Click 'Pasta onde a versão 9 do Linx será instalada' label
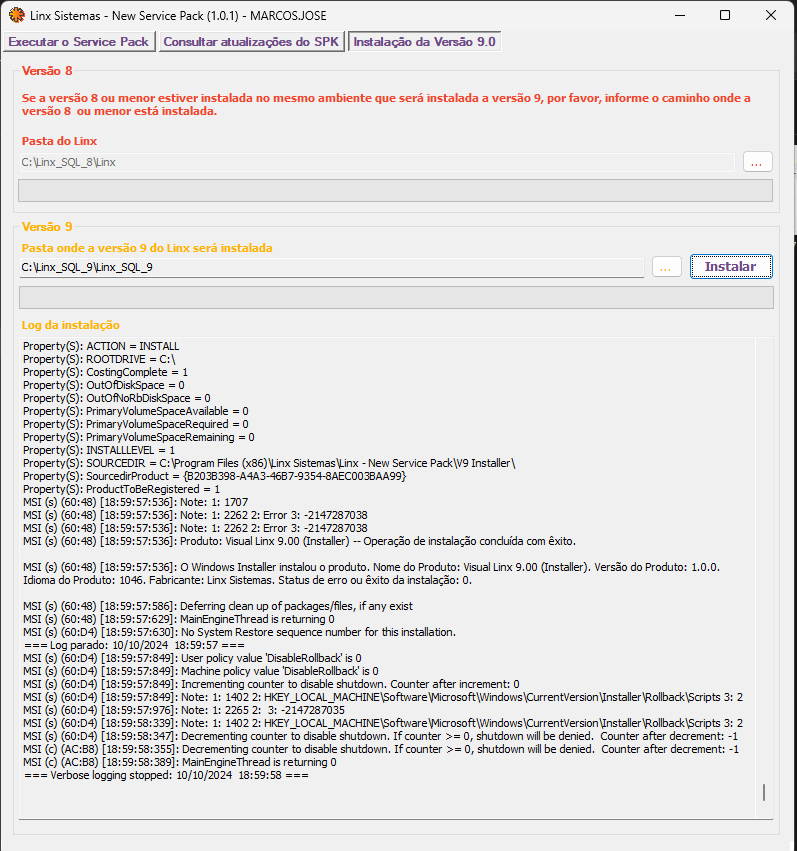Screen dimensions: 797x851 click(147, 248)
